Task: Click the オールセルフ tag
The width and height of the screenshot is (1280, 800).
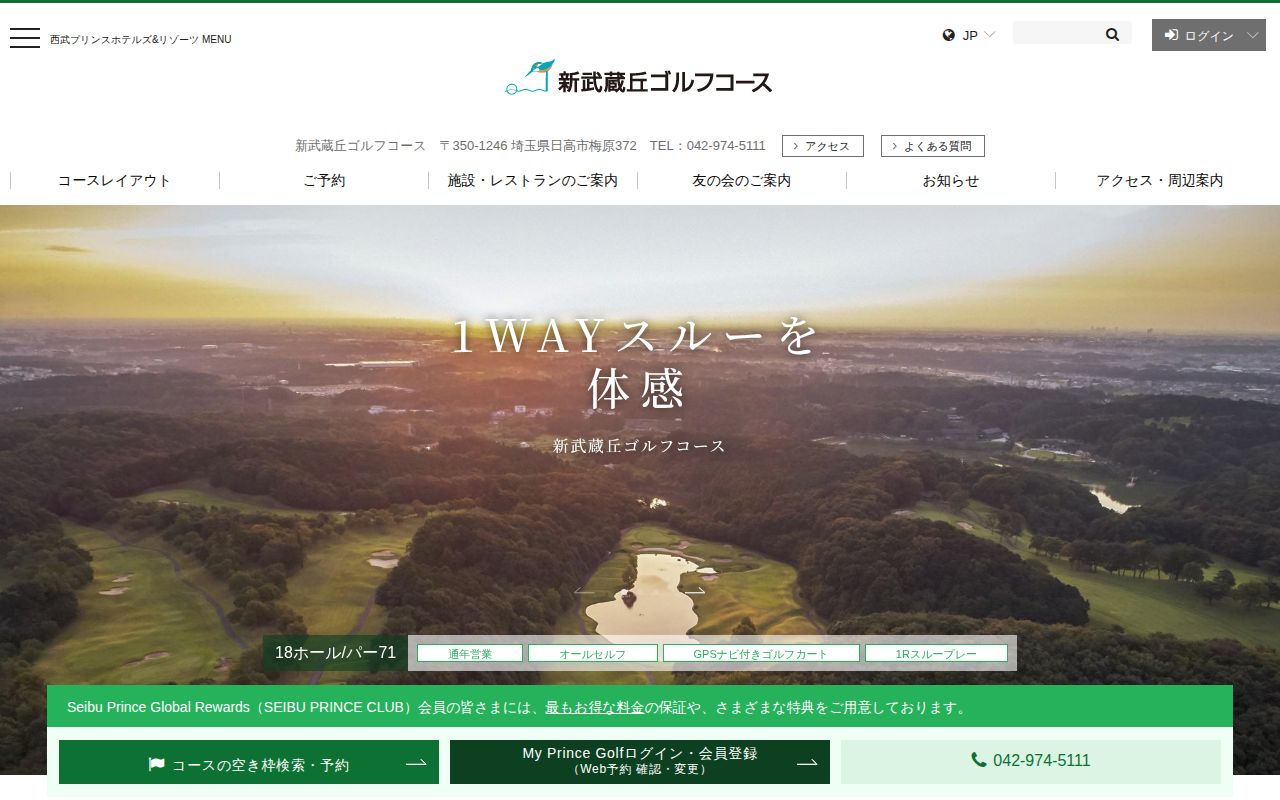Action: click(593, 654)
